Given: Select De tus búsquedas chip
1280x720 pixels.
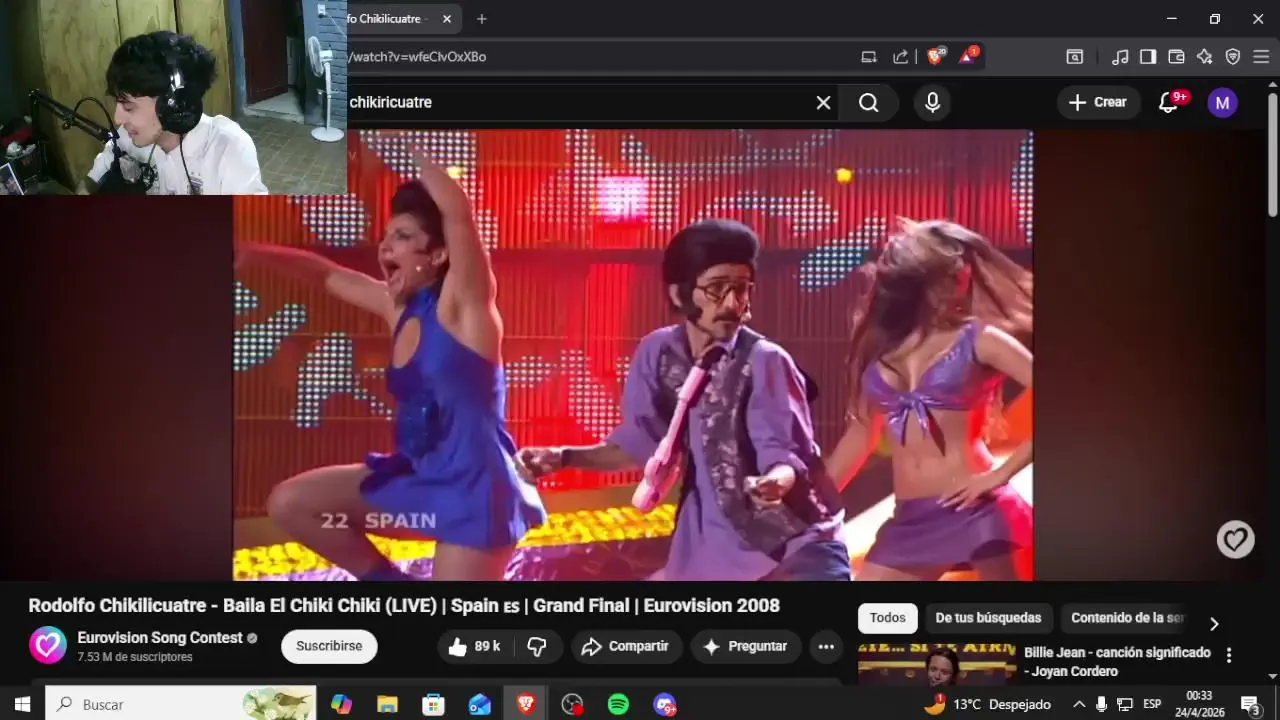Looking at the screenshot, I should click(x=988, y=618).
